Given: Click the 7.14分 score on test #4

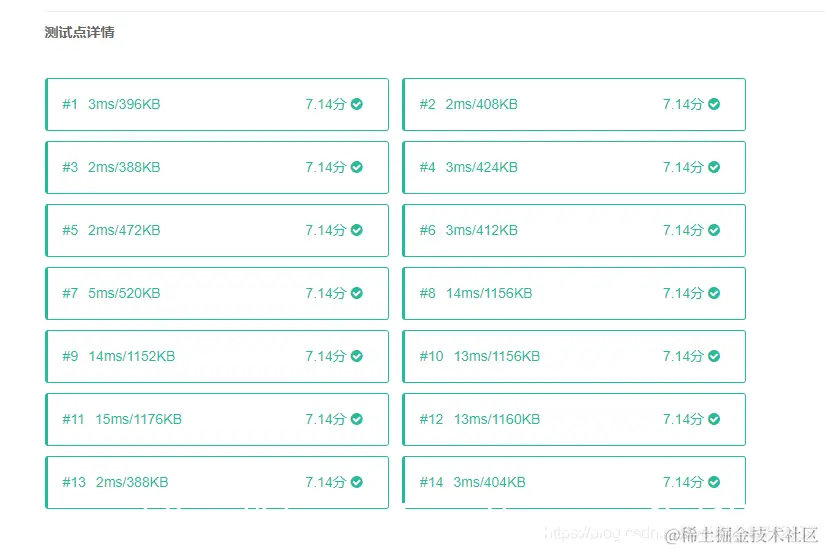Looking at the screenshot, I should (683, 167).
